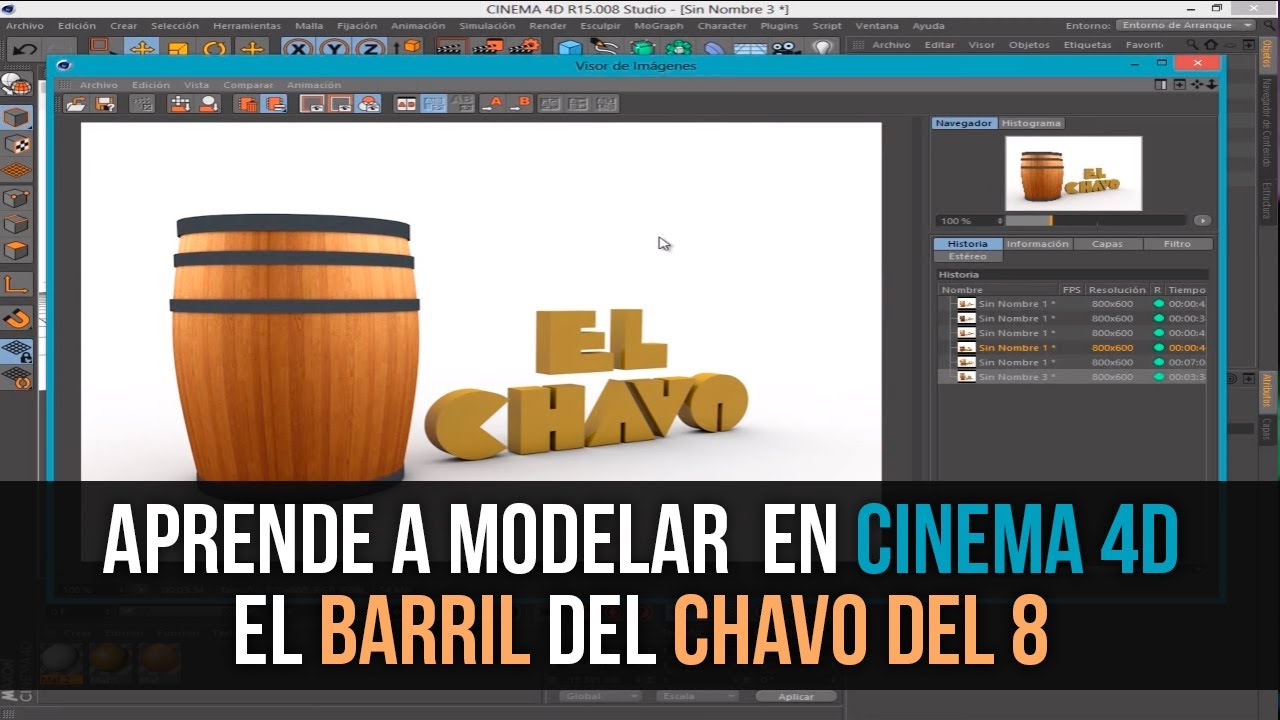Open Render Settings gear clapperboard icon
Viewport: 1280px width, 720px height.
[524, 46]
